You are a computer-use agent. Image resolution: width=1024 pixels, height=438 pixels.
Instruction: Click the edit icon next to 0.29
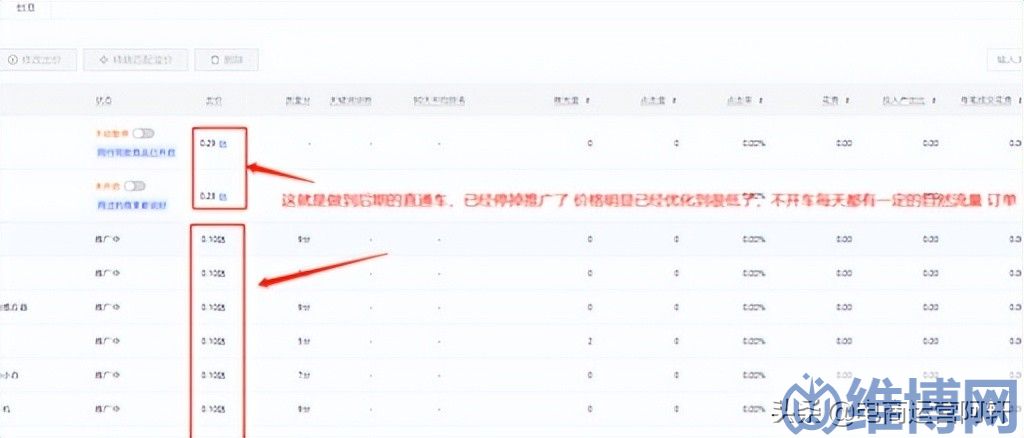point(223,143)
